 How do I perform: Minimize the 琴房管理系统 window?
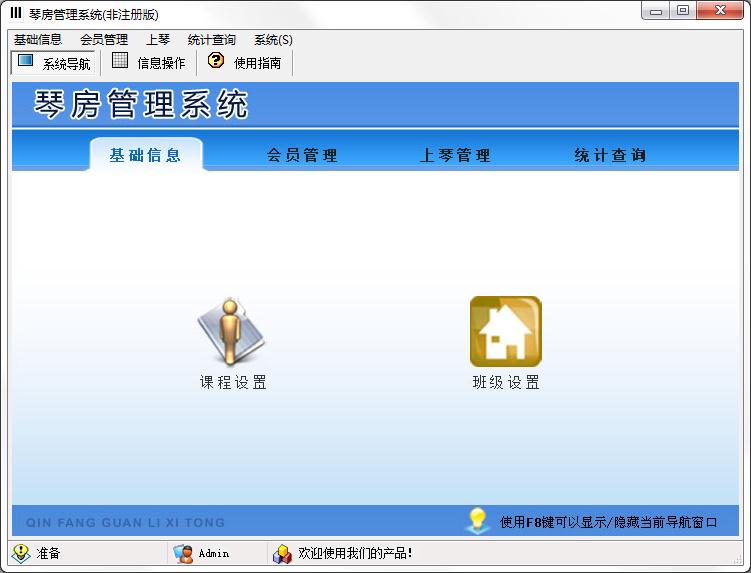tap(656, 11)
